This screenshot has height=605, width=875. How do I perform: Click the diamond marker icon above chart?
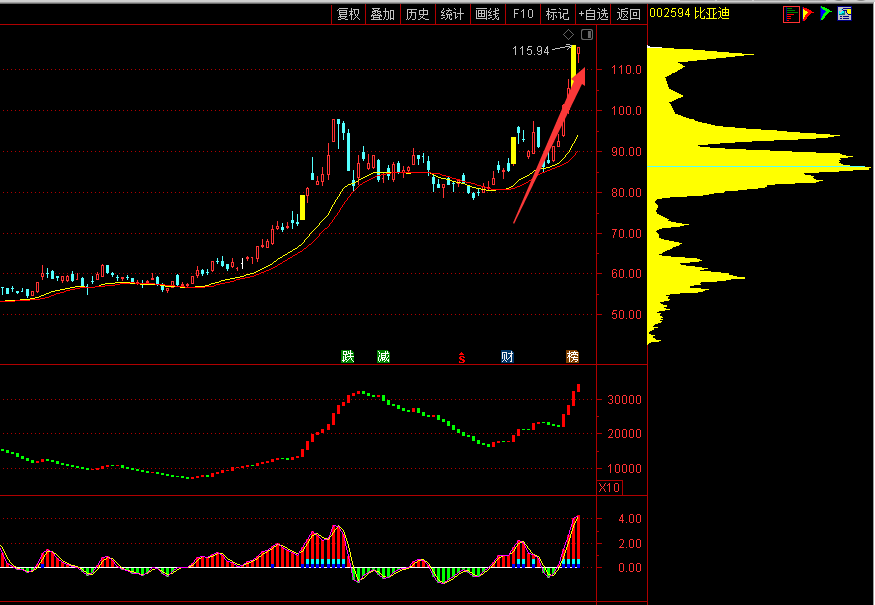click(568, 35)
